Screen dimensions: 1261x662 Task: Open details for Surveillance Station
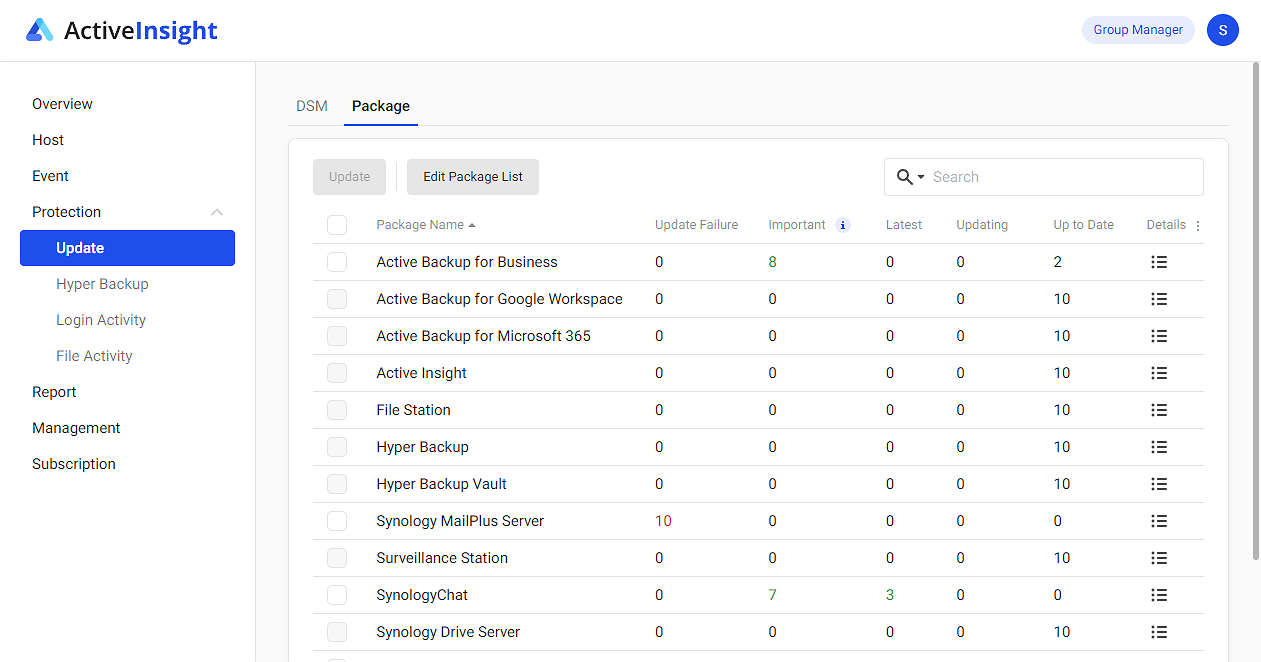[x=1158, y=557]
